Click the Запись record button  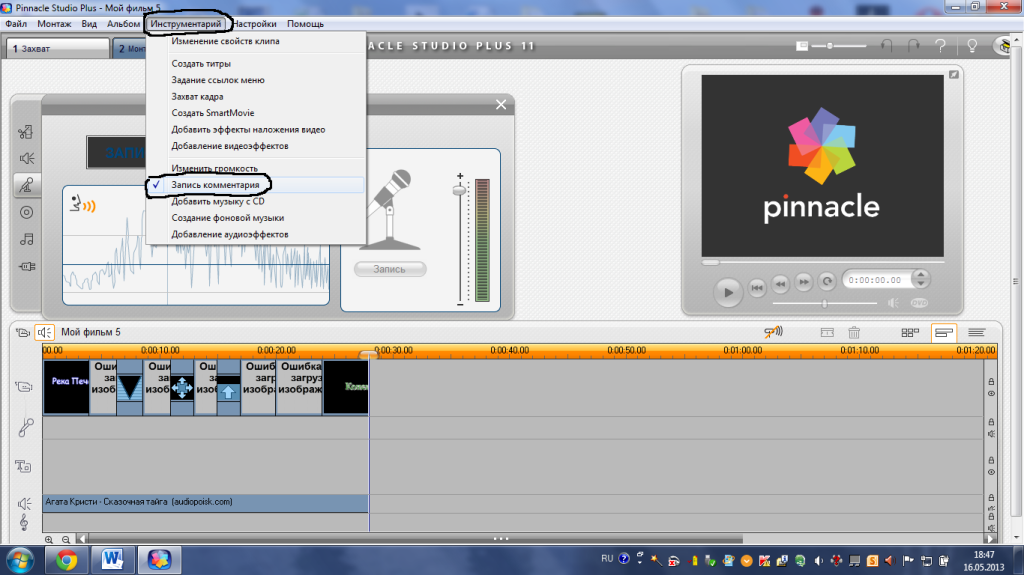390,269
